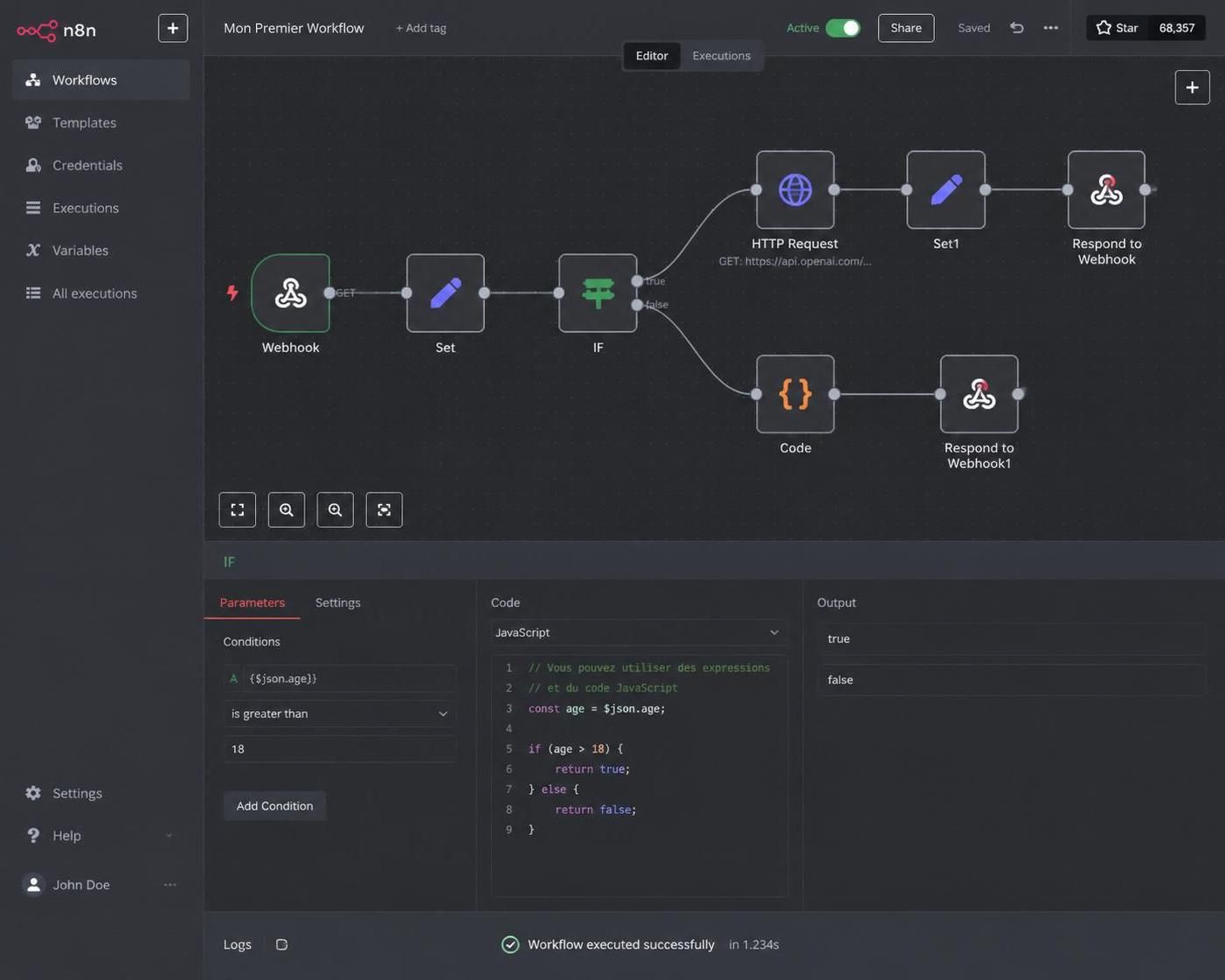Select the IF node
This screenshot has width=1225, height=980.
599,293
